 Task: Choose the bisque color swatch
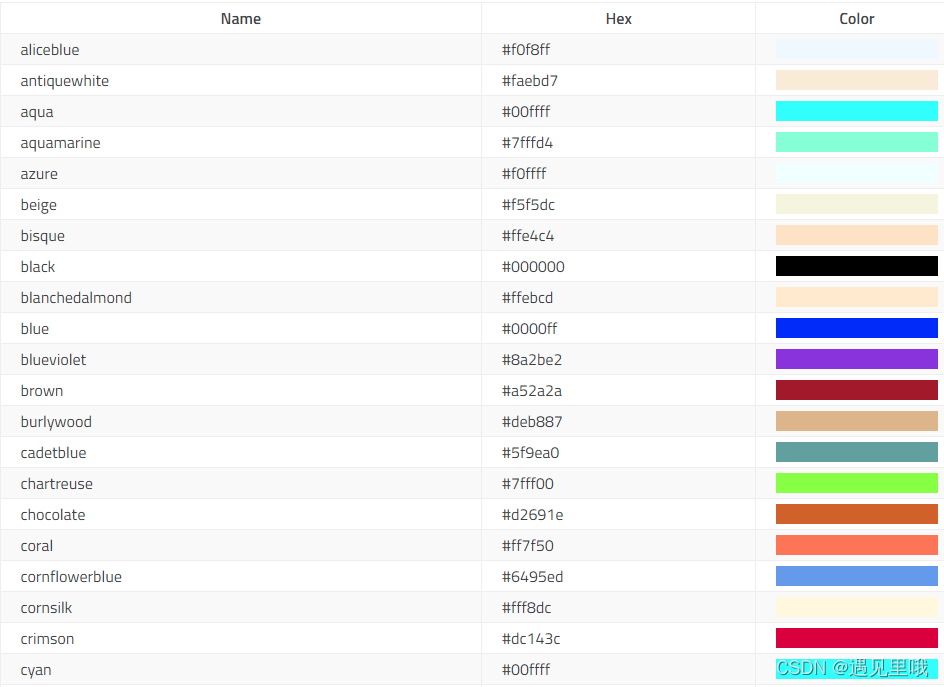tap(857, 235)
